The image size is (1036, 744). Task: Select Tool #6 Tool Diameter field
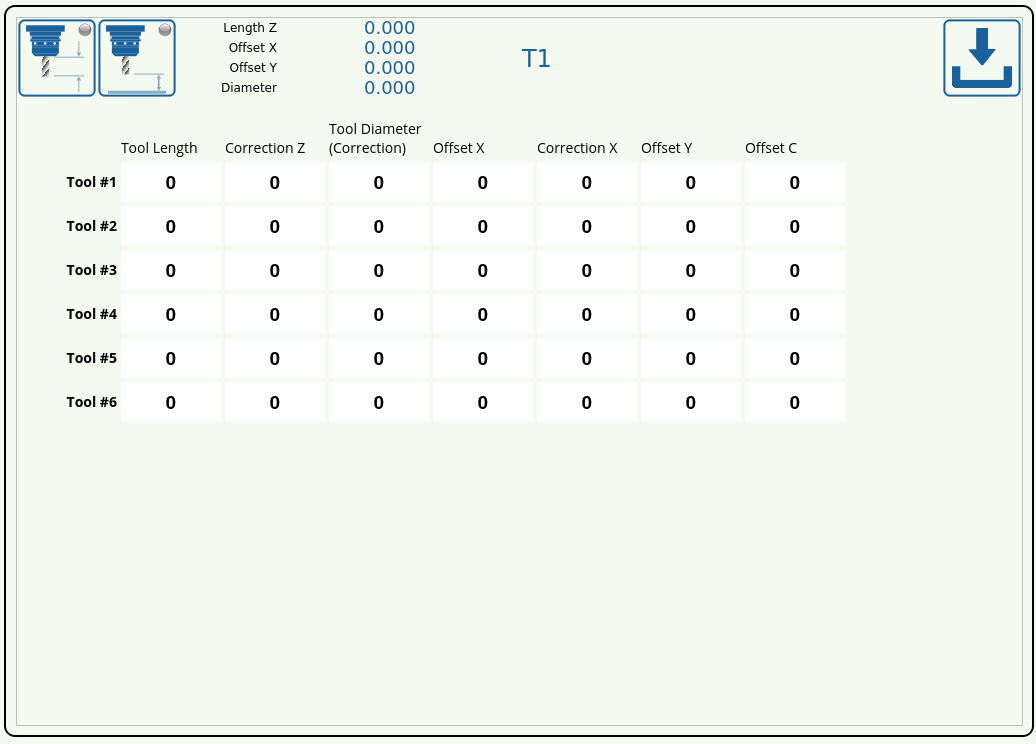(x=379, y=402)
